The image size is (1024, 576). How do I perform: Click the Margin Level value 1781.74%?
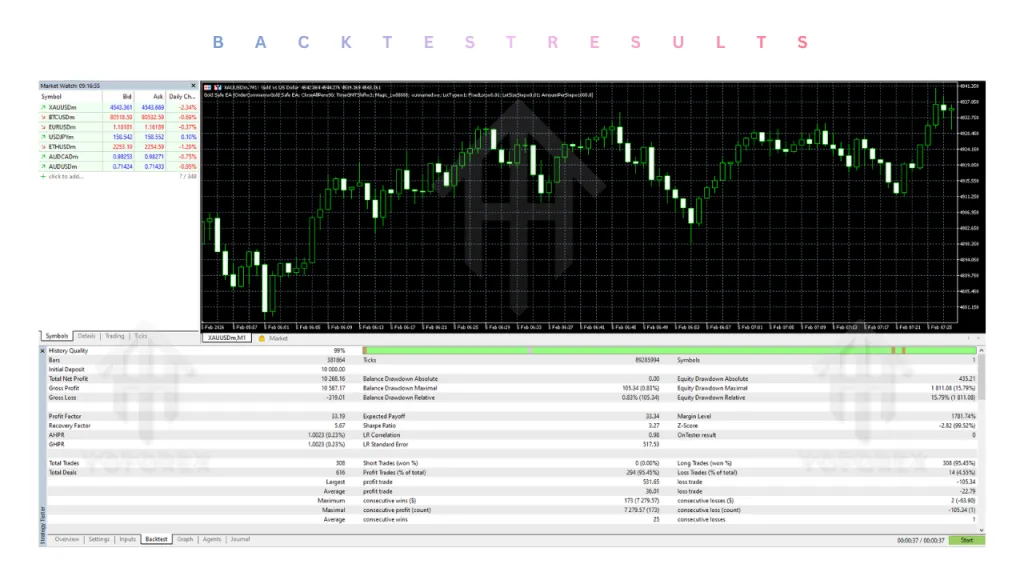[963, 416]
